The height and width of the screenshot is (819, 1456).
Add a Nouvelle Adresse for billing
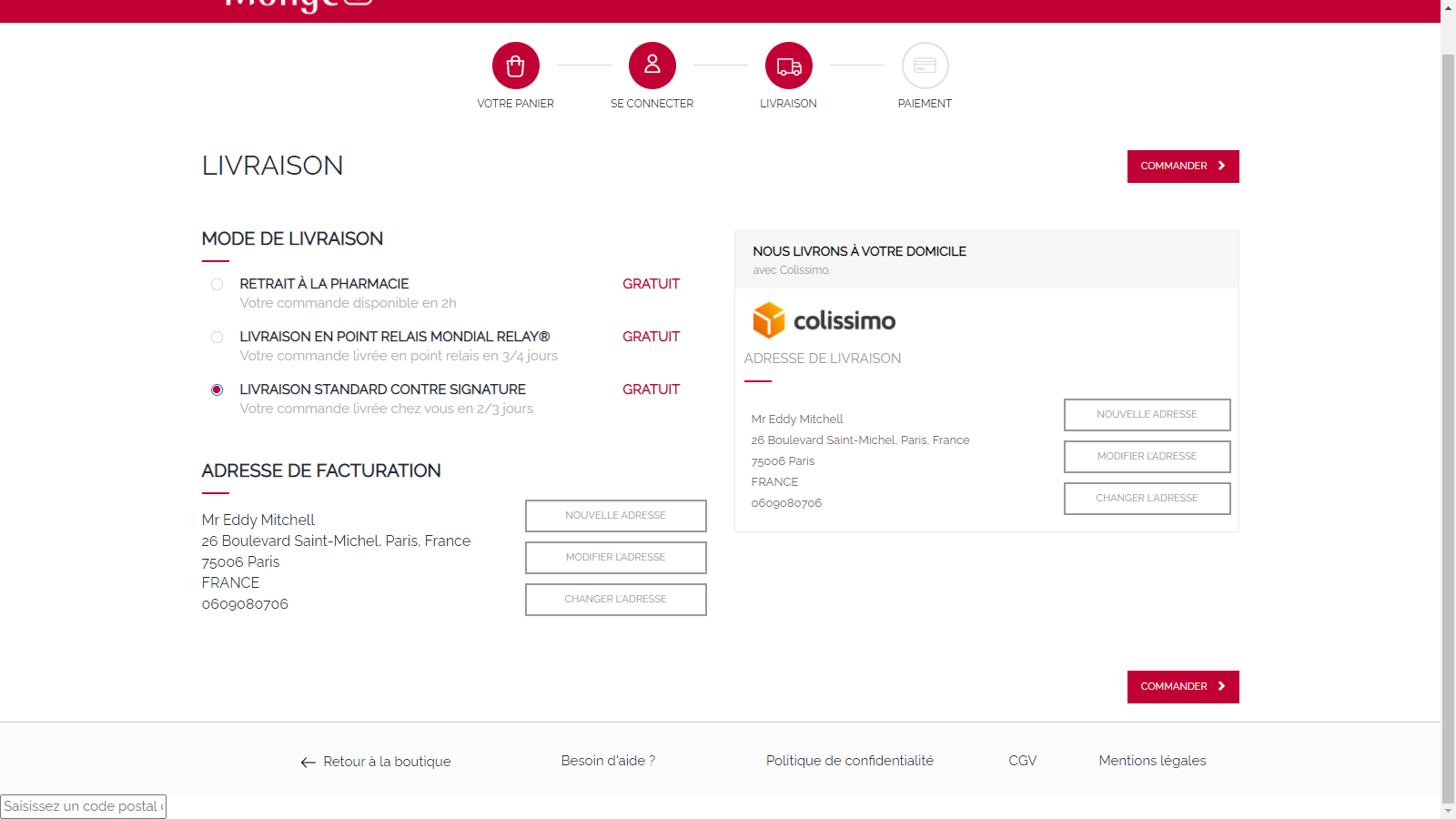point(615,516)
